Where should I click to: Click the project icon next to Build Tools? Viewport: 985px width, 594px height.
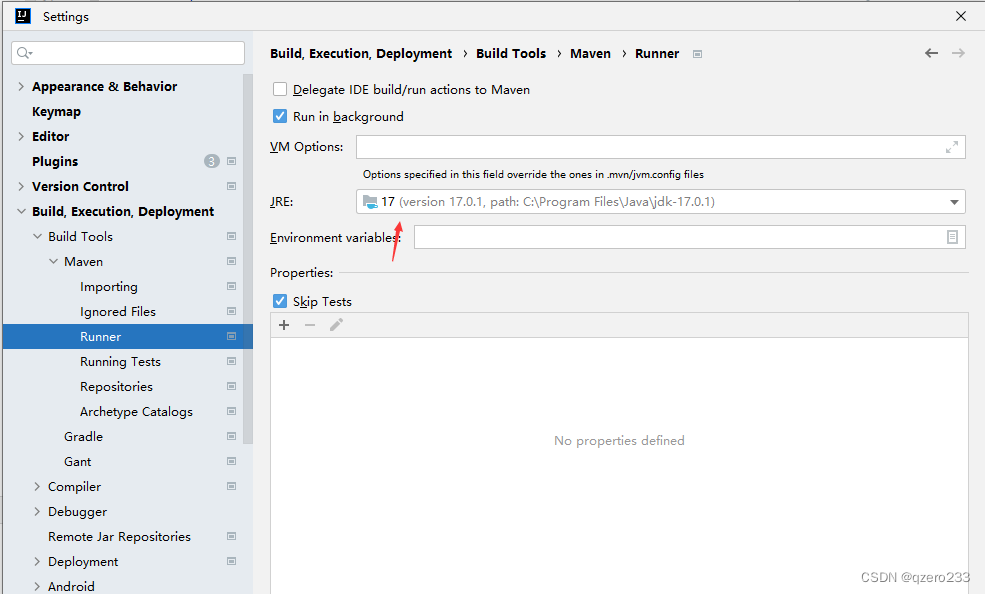point(231,236)
